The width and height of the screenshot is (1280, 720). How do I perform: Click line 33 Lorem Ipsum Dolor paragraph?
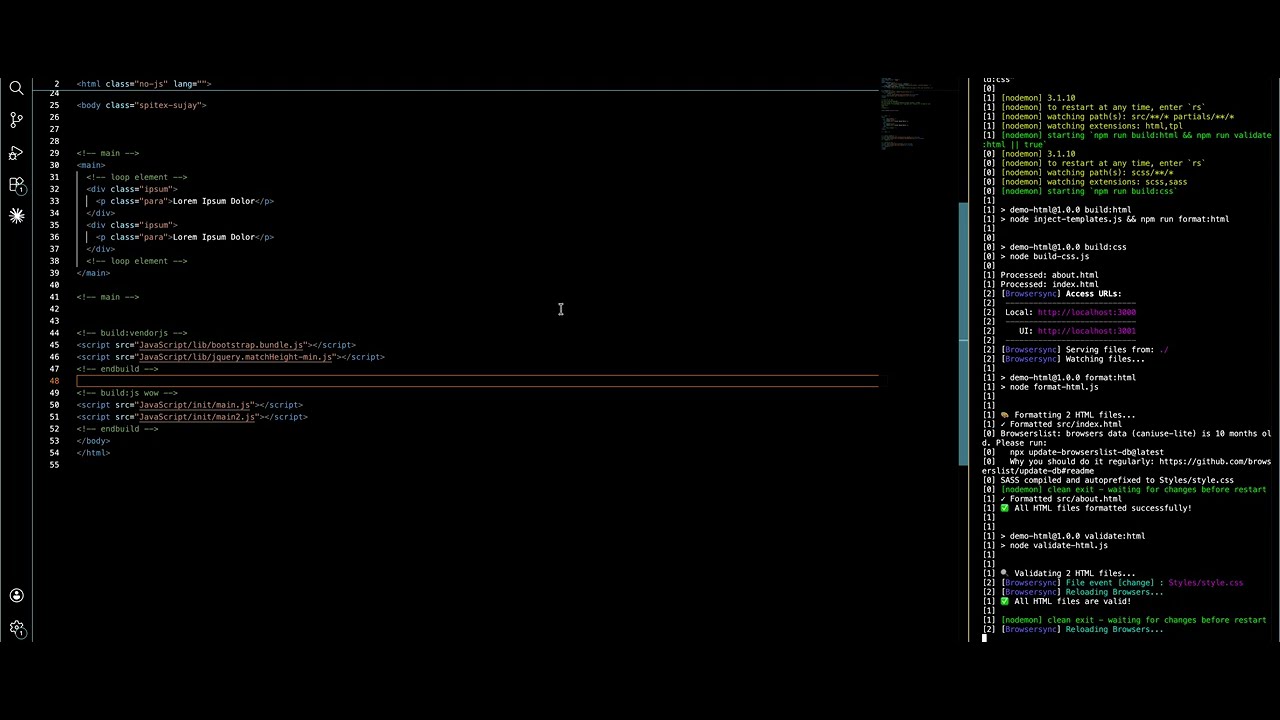tap(185, 201)
